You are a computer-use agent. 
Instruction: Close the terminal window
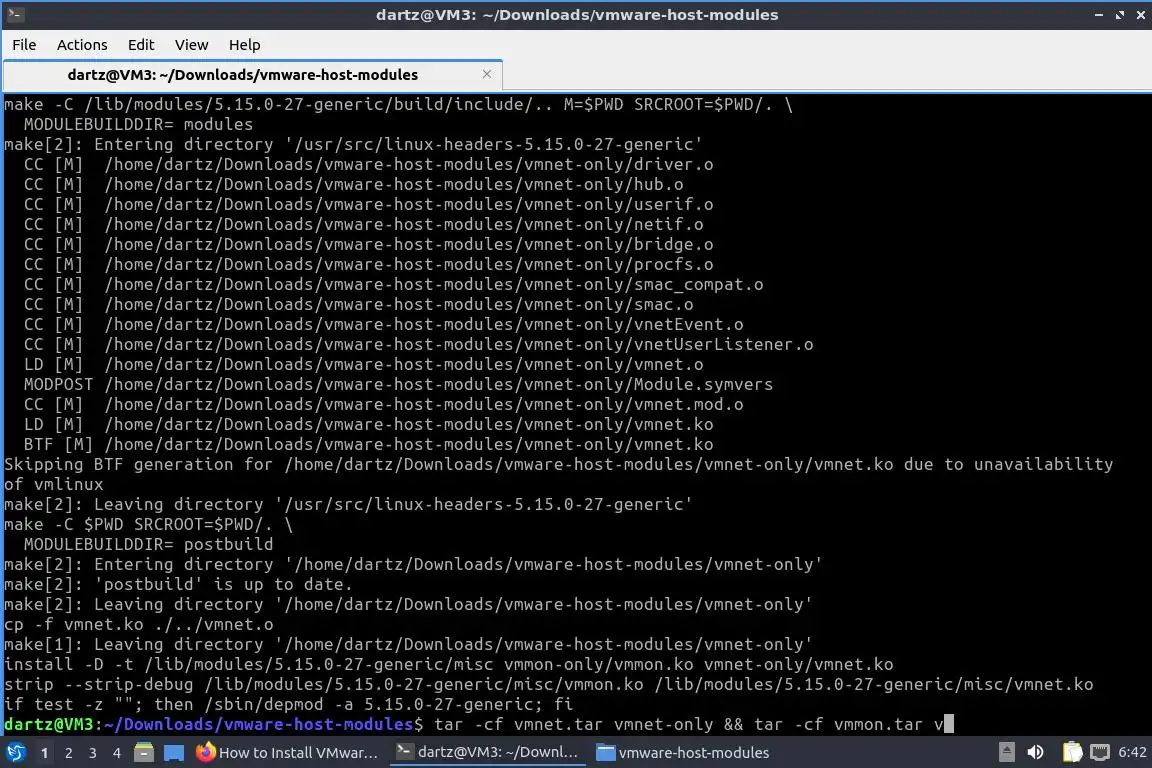coord(1140,15)
